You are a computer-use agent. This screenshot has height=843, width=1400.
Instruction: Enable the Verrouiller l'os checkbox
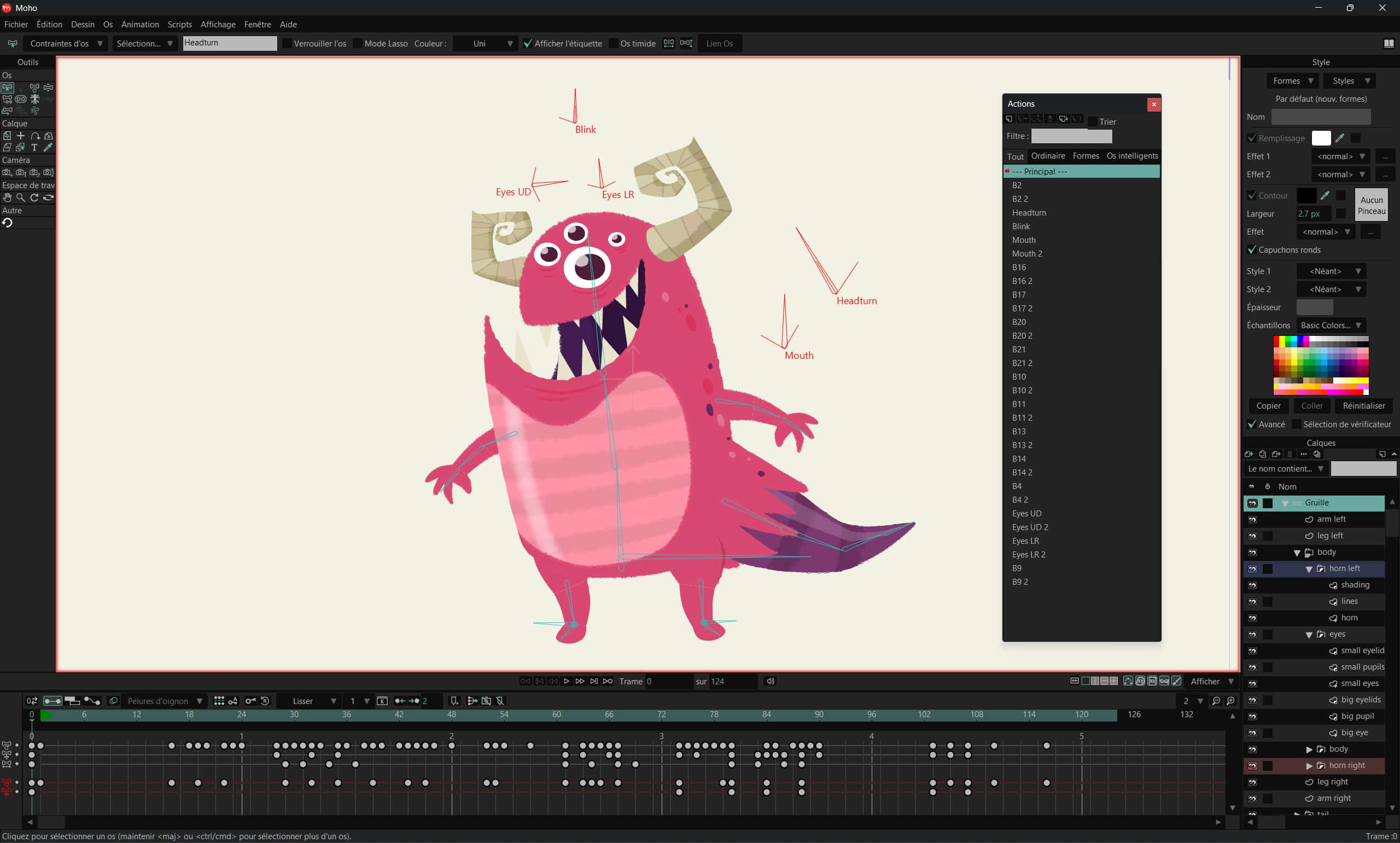287,44
